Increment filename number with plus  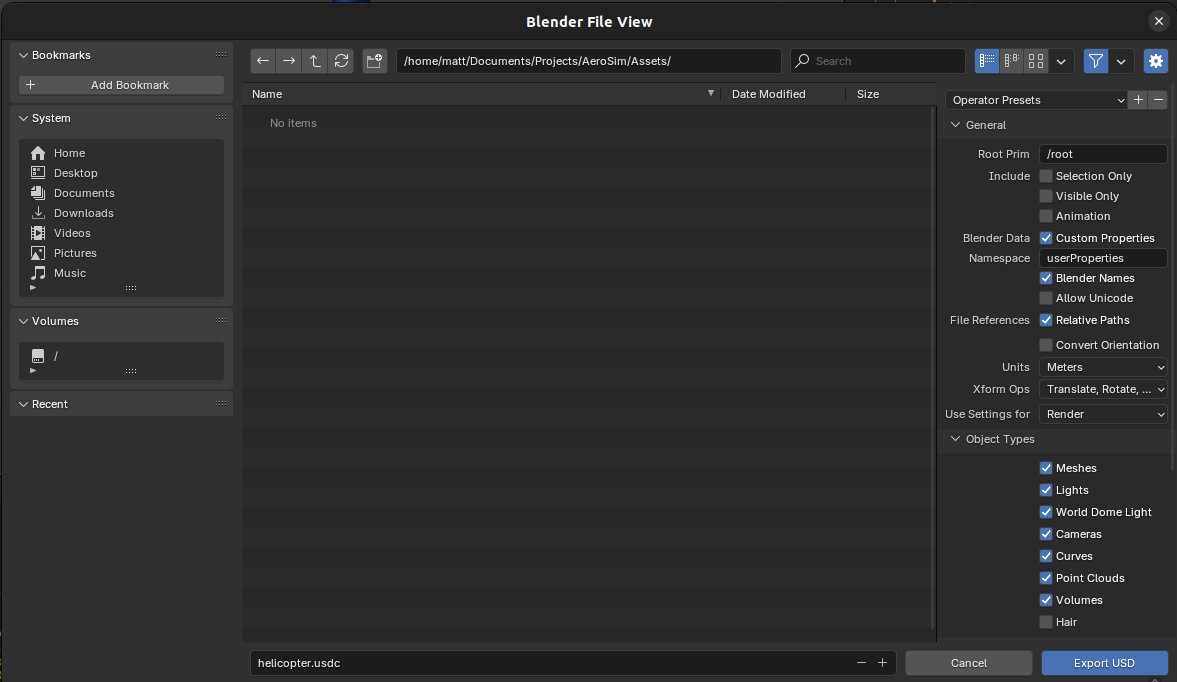882,662
